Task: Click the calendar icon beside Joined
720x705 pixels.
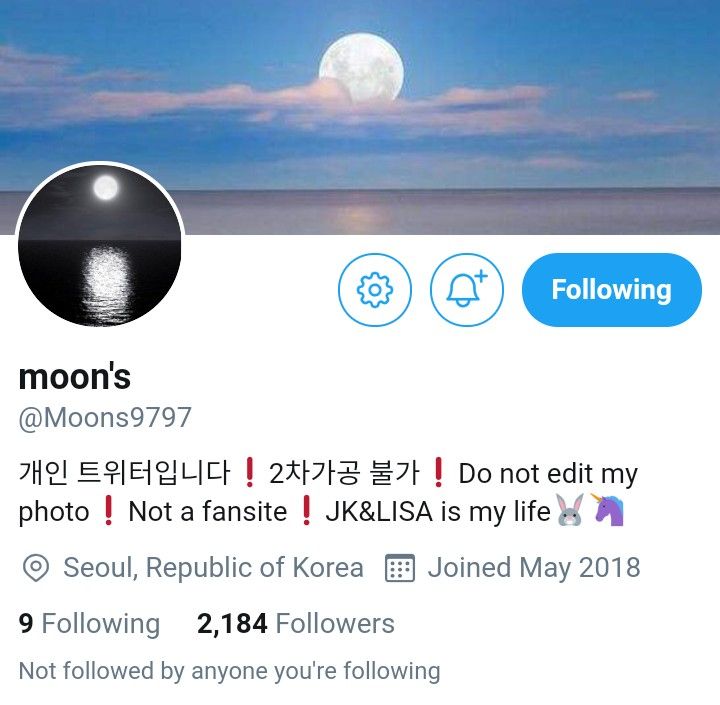Action: click(x=399, y=568)
